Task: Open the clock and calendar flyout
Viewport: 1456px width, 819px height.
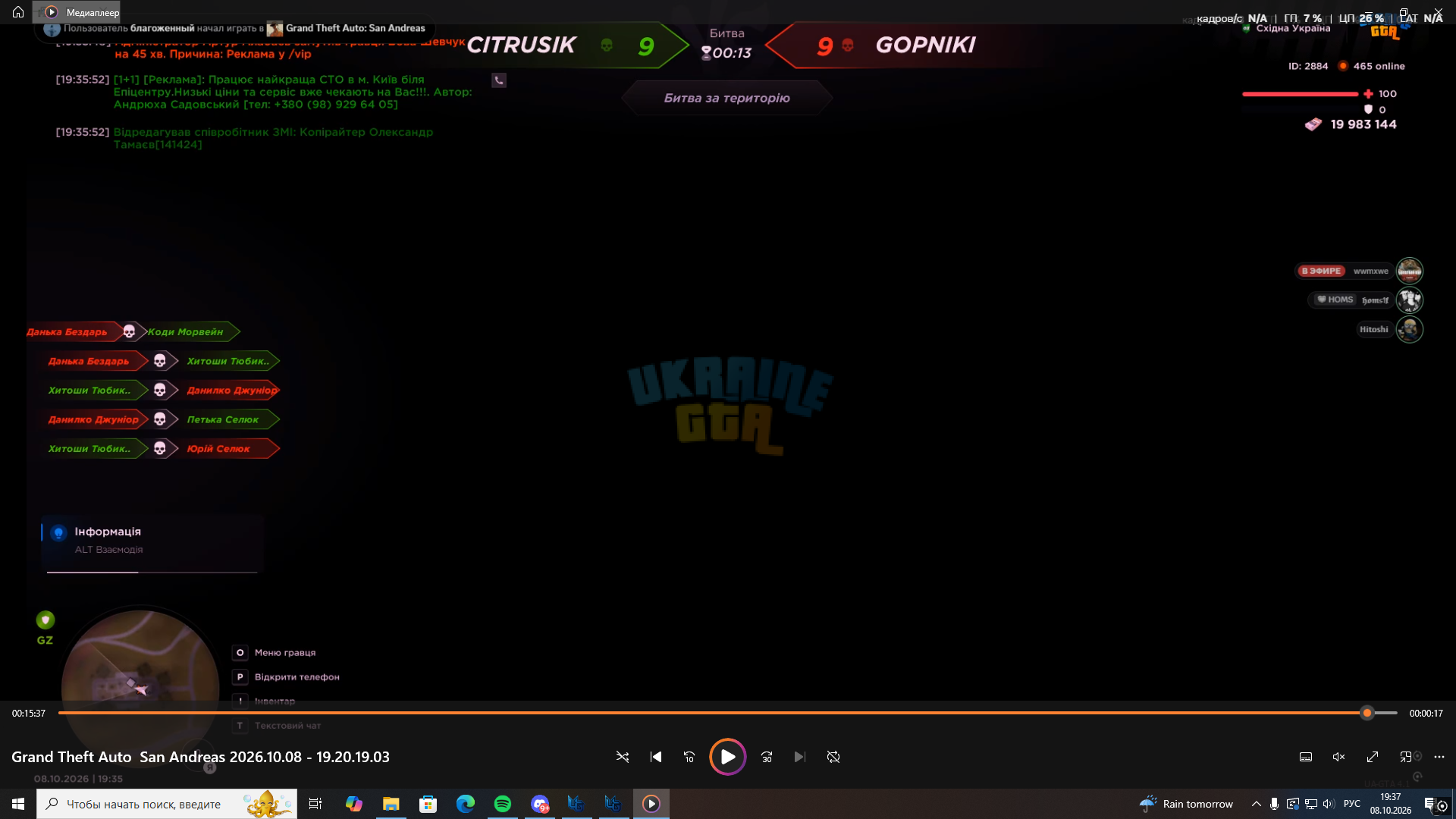Action: pos(1391,804)
